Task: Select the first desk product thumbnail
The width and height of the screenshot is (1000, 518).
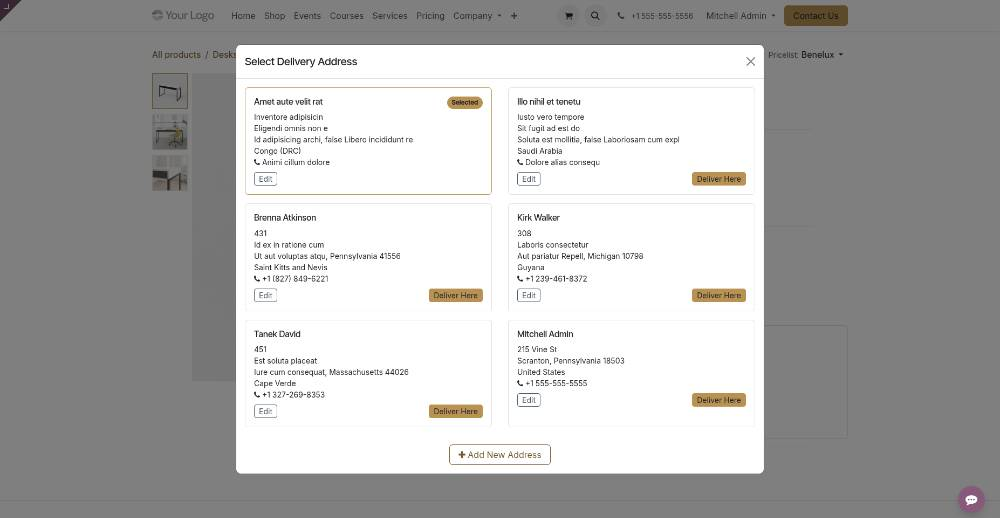Action: pos(170,91)
